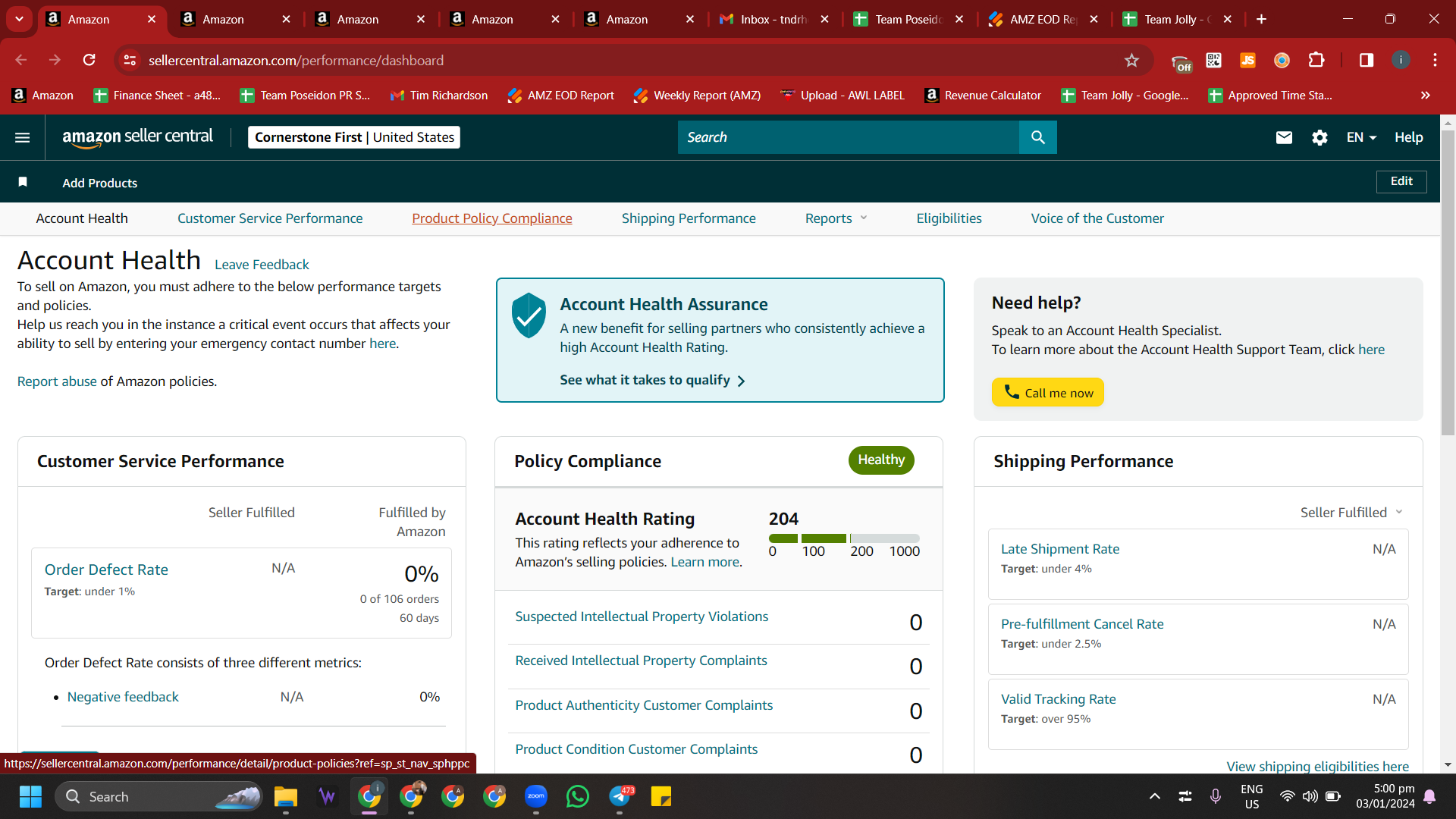Open Suspected Intellectual Property Violations
The width and height of the screenshot is (1456, 819).
pyautogui.click(x=642, y=617)
